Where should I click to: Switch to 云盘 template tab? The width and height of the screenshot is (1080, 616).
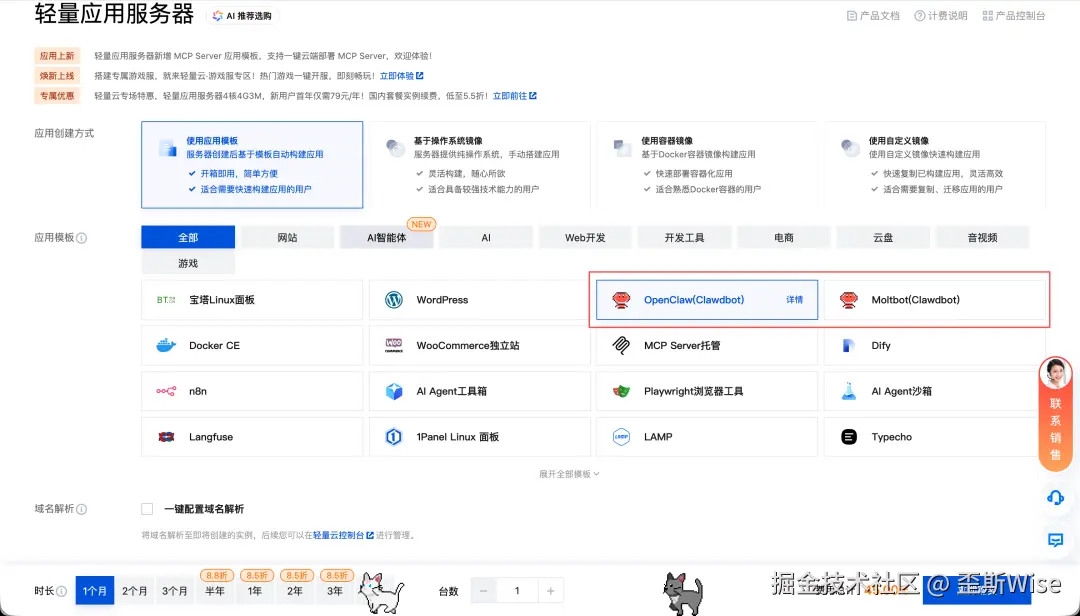pyautogui.click(x=883, y=238)
